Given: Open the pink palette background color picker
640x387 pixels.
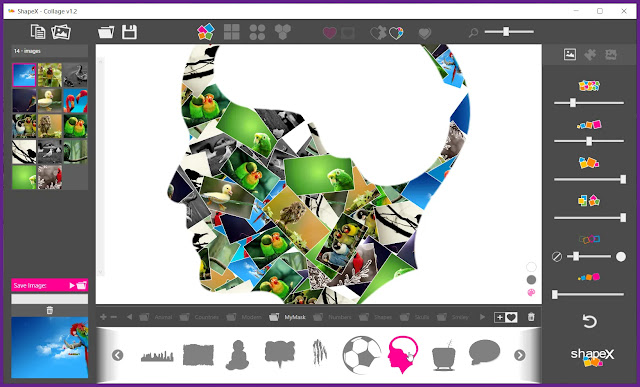Looking at the screenshot, I should click(x=531, y=292).
